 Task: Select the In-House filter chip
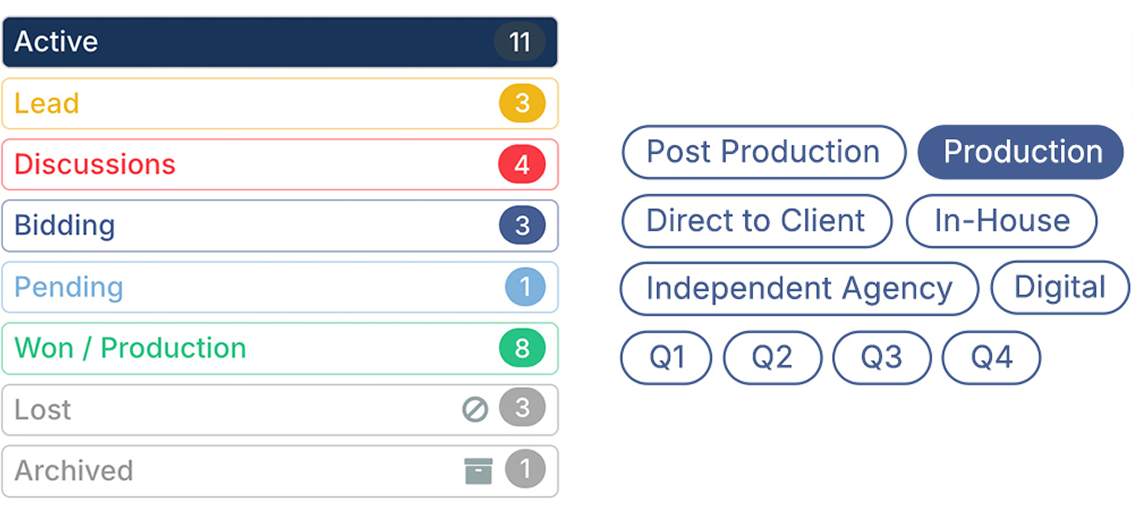coord(1002,221)
